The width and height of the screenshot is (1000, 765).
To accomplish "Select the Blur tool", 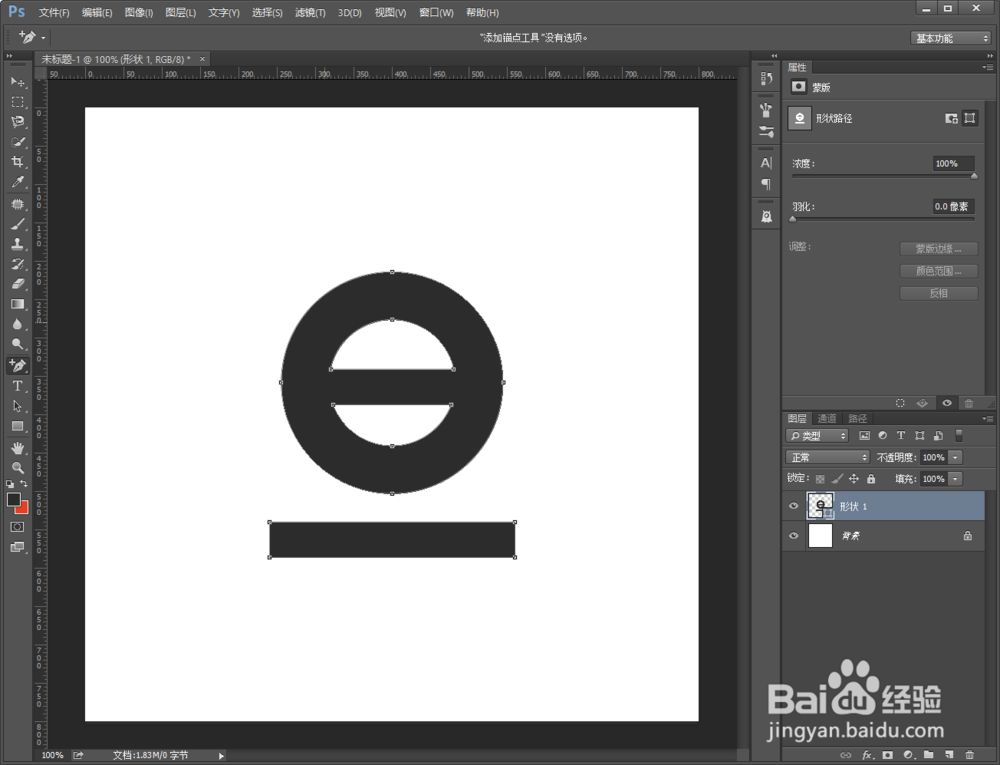I will click(17, 324).
